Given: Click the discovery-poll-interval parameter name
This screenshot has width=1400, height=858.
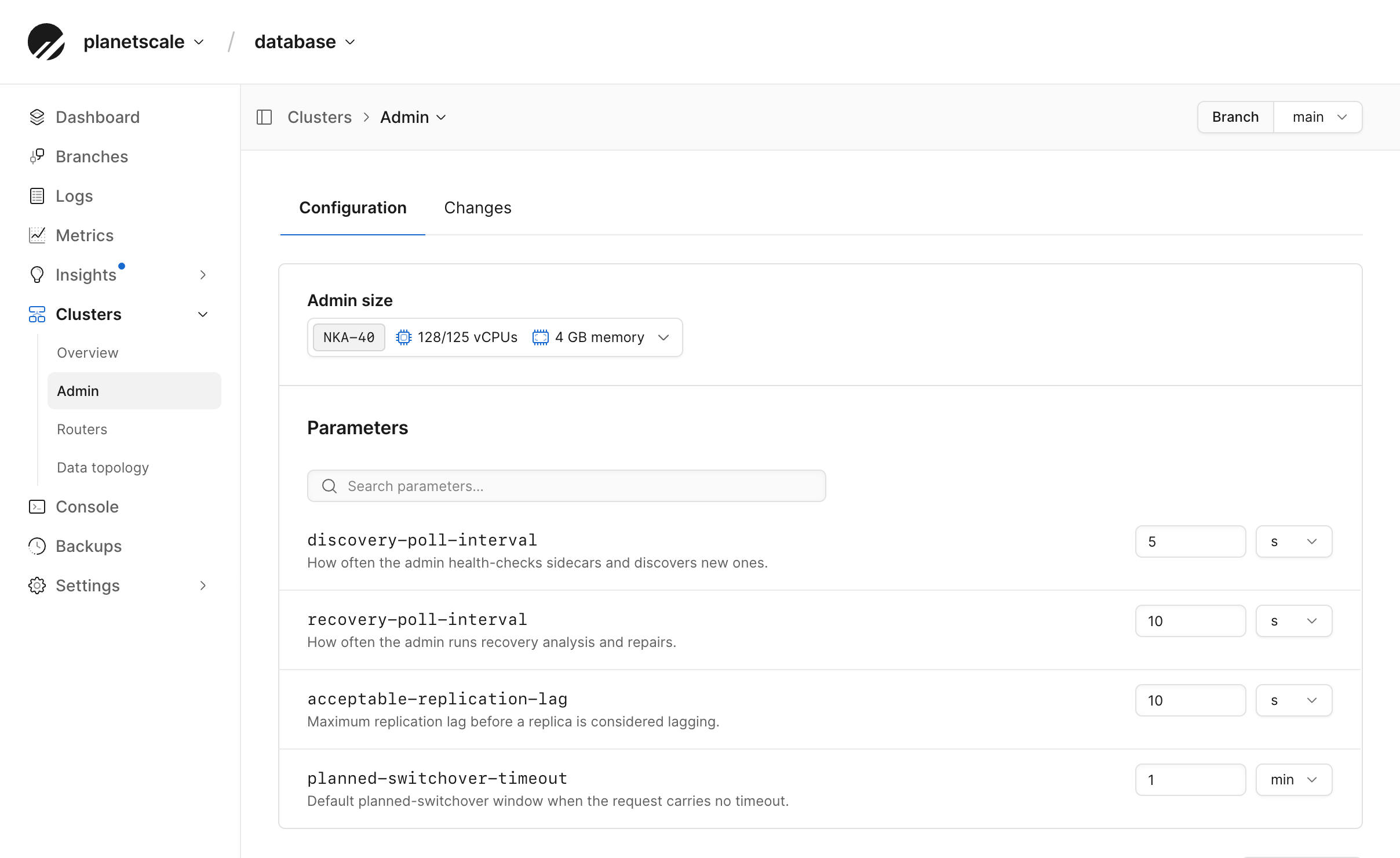Looking at the screenshot, I should (422, 540).
